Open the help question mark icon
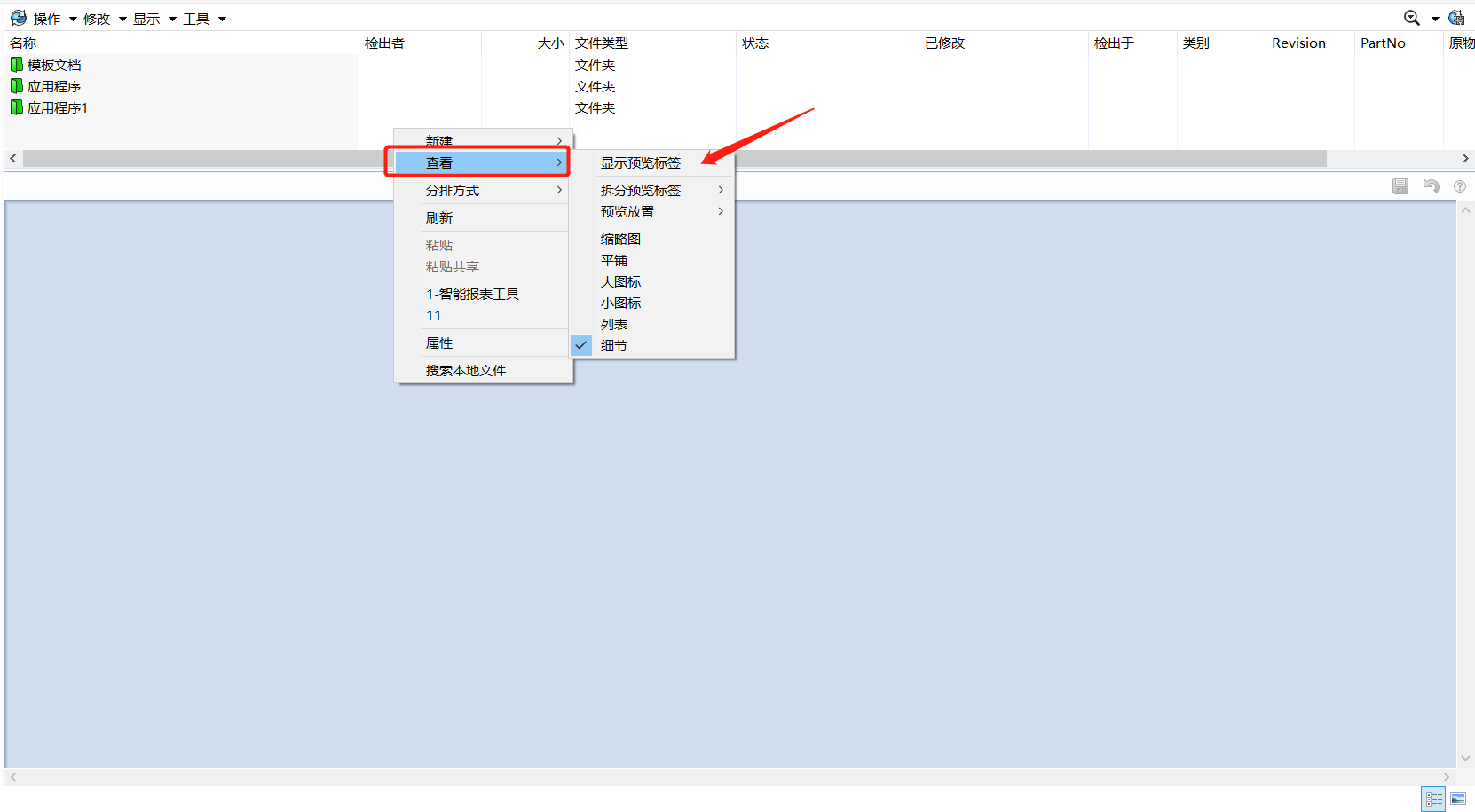 pyautogui.click(x=1460, y=186)
